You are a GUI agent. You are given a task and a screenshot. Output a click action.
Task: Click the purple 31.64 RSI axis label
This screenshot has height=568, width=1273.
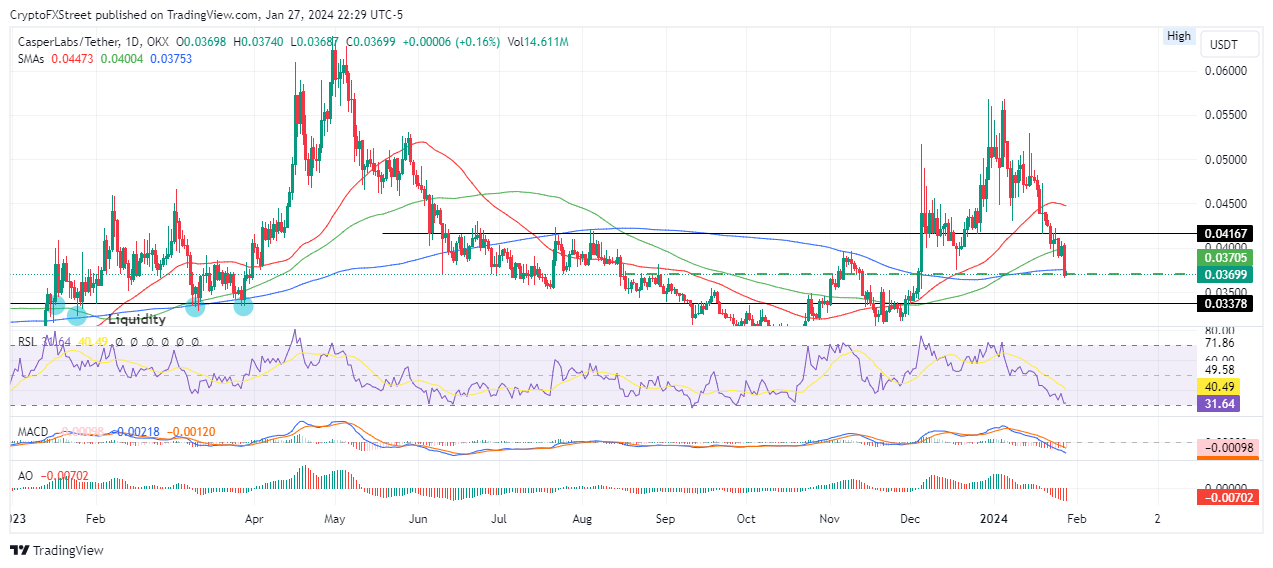tap(1220, 404)
